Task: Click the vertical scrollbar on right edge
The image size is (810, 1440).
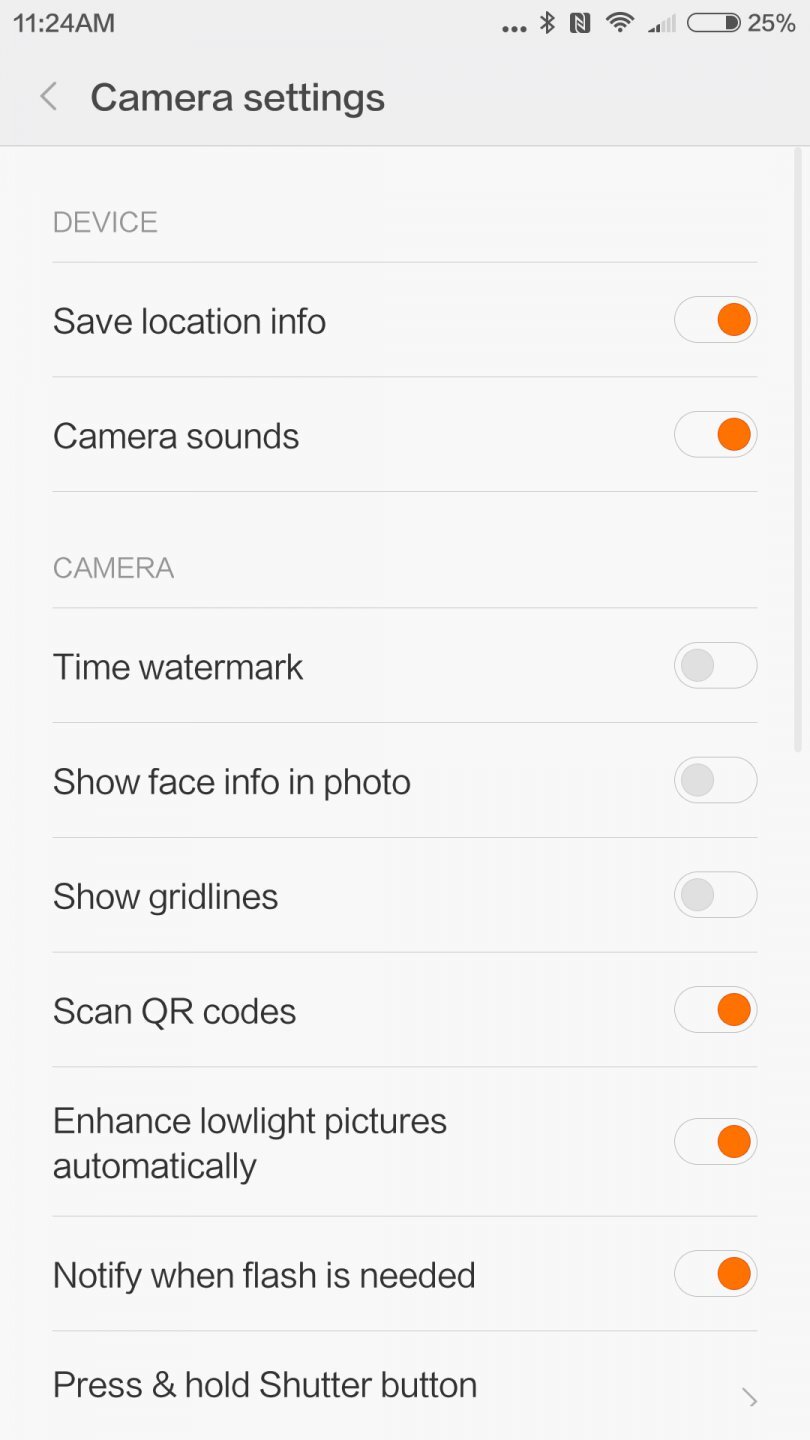Action: click(797, 450)
